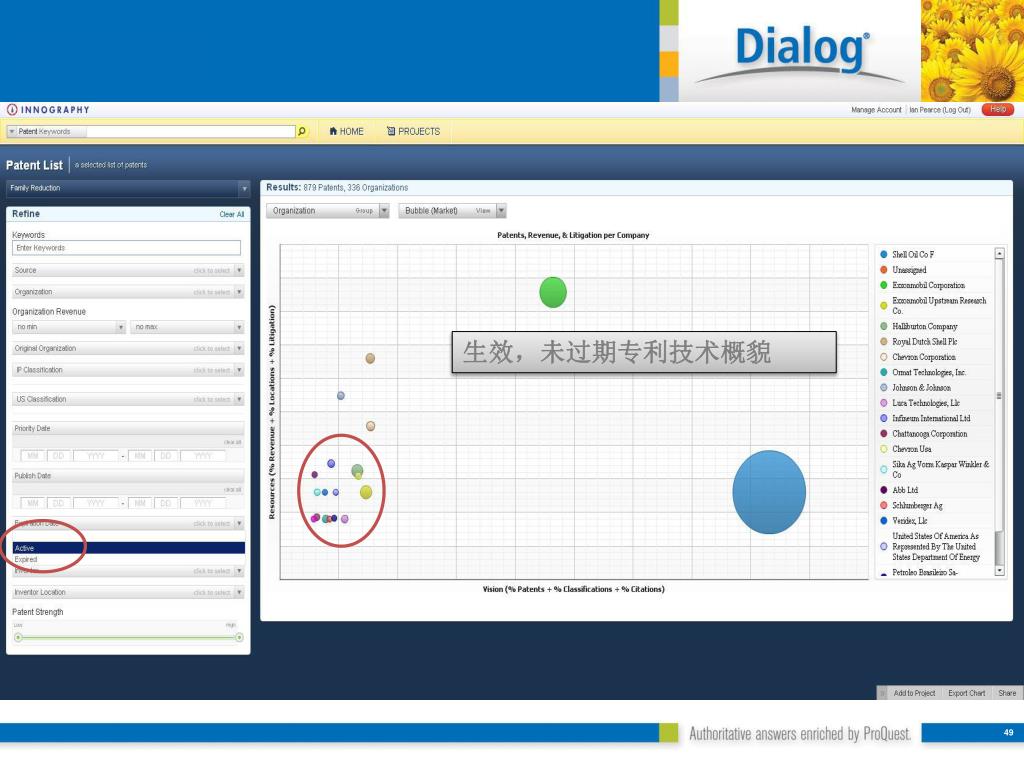Image resolution: width=1024 pixels, height=768 pixels.
Task: Select Schlumberger Ag in legend
Action: [x=917, y=505]
